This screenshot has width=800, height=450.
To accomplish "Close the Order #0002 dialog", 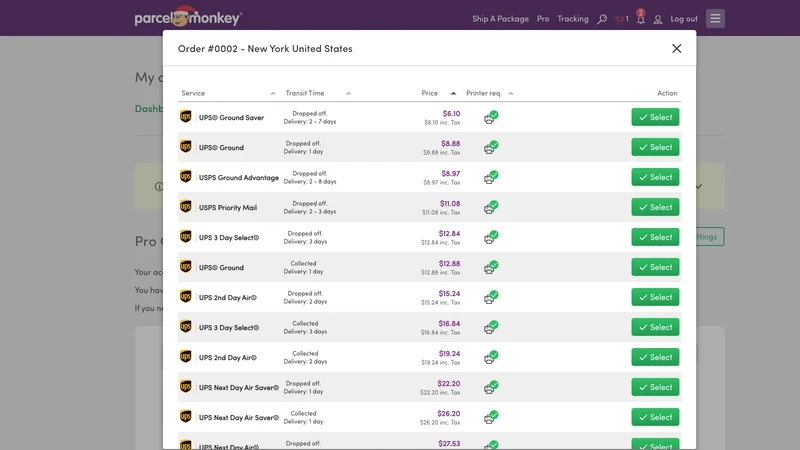I will 677,48.
